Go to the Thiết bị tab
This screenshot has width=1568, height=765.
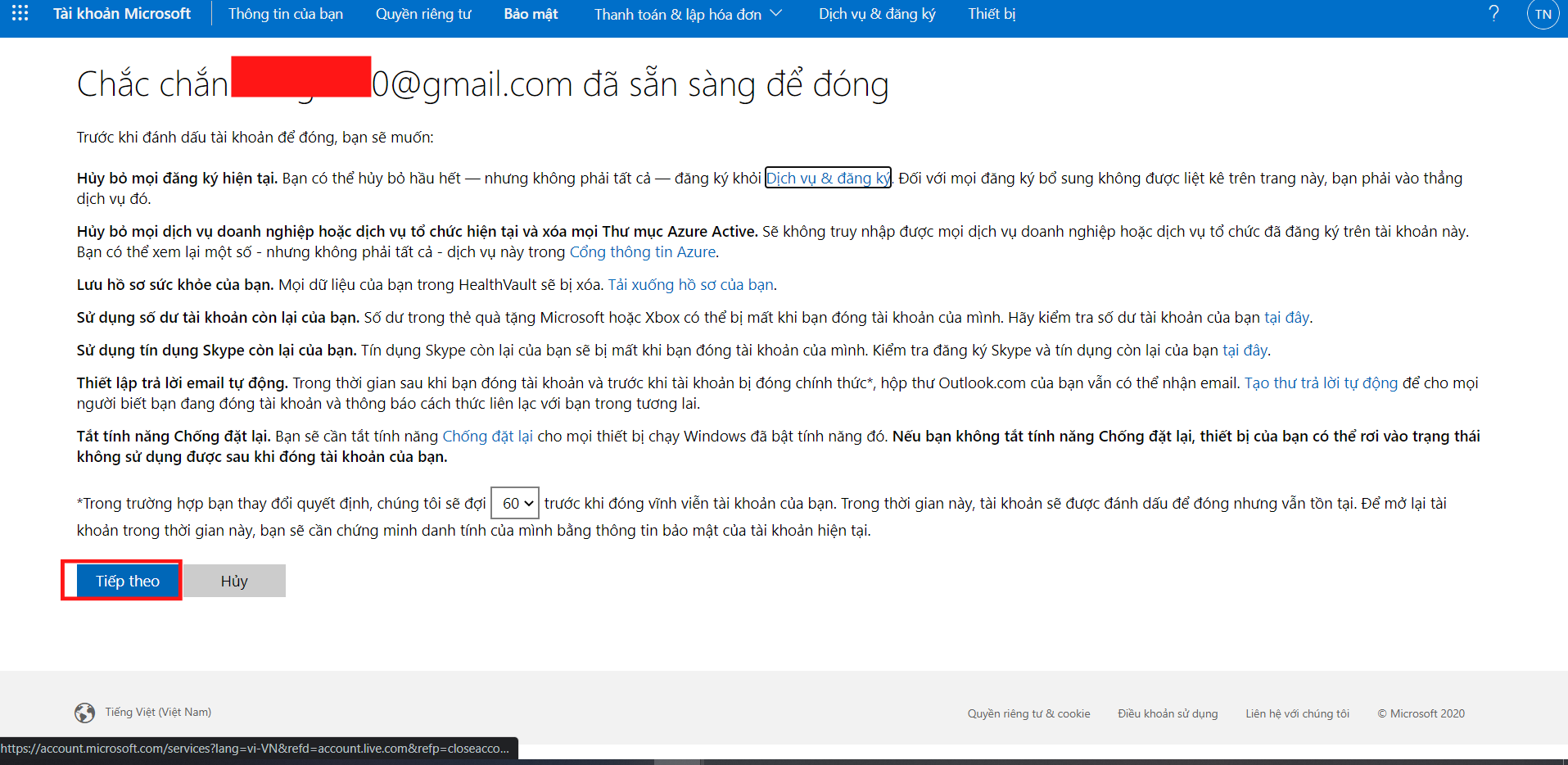pyautogui.click(x=992, y=14)
